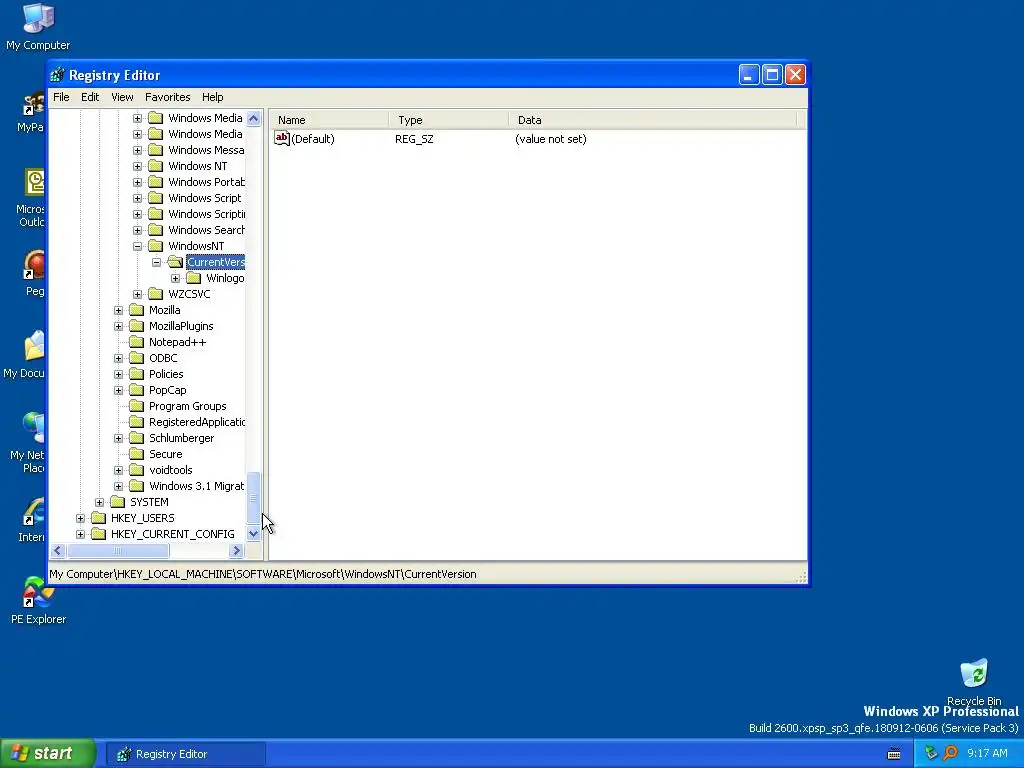Expand the Windows Search key

pos(137,230)
